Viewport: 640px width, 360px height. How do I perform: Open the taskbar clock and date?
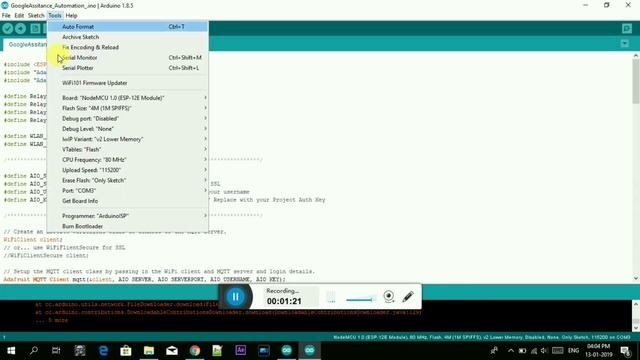click(599, 350)
